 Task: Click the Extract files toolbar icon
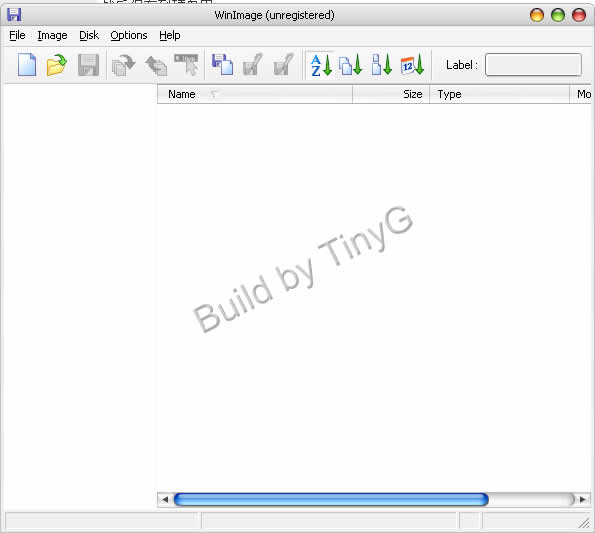click(x=123, y=65)
